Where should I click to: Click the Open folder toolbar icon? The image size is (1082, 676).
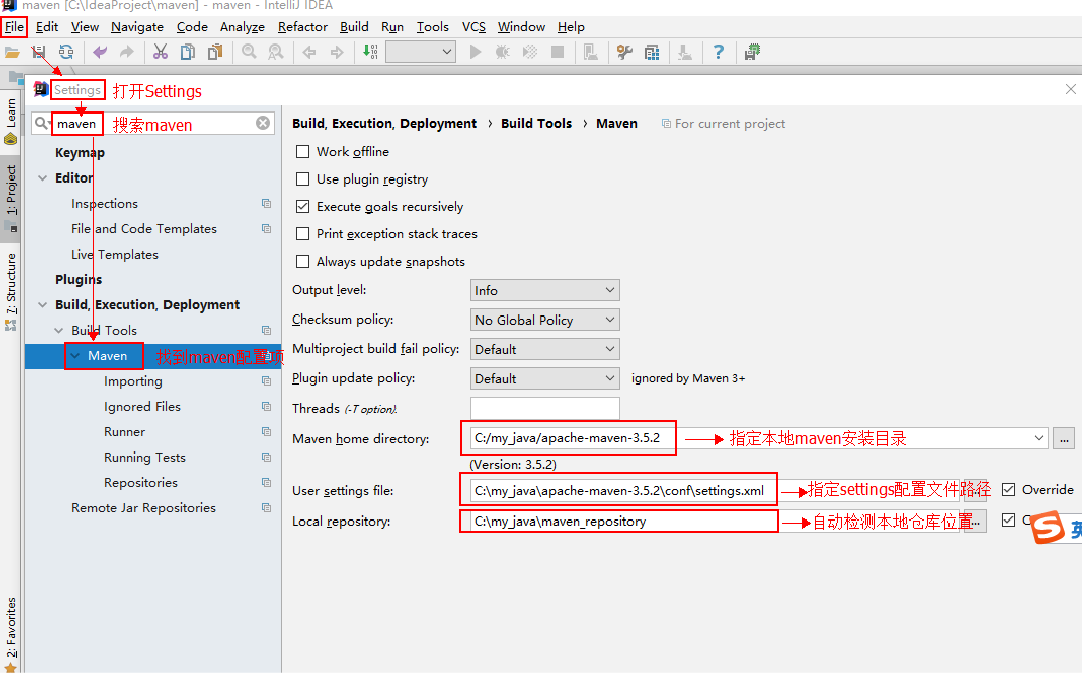tap(12, 52)
